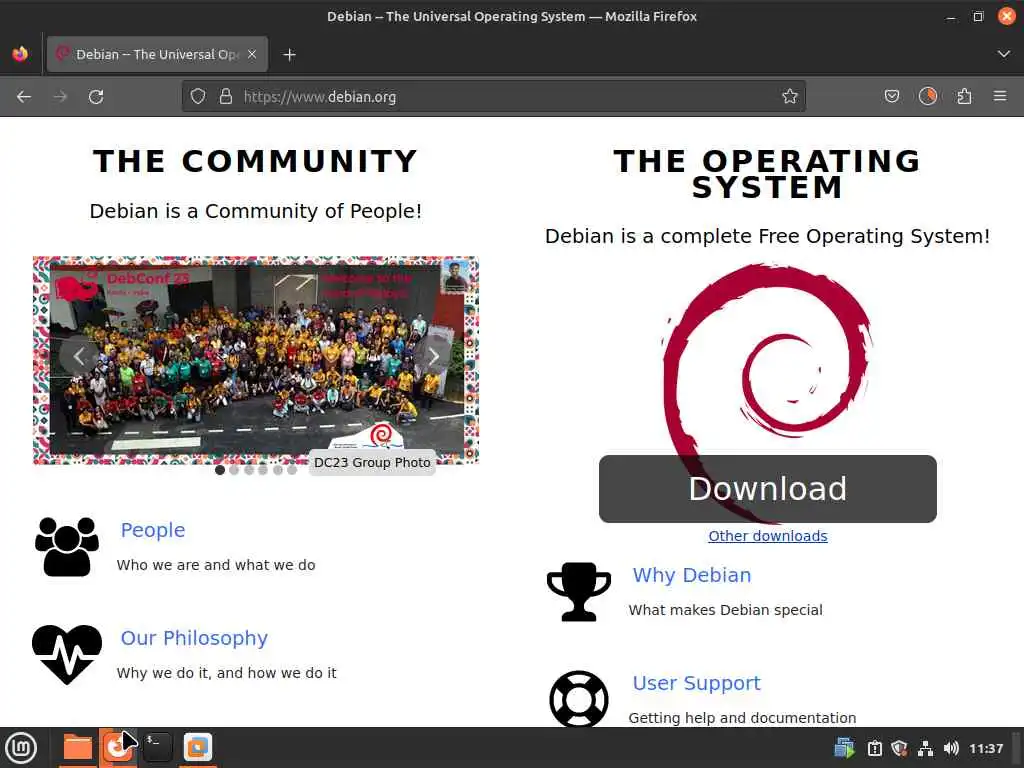Launch the Terminal from the taskbar

[157, 748]
